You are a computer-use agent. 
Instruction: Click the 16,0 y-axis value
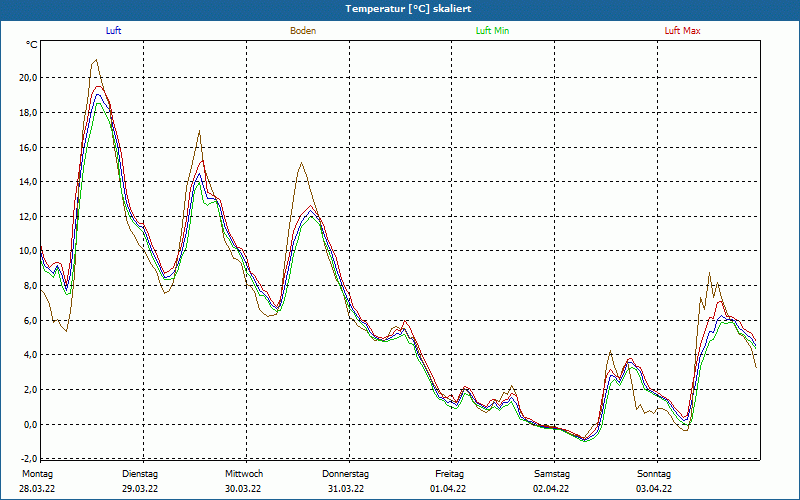click(x=28, y=147)
